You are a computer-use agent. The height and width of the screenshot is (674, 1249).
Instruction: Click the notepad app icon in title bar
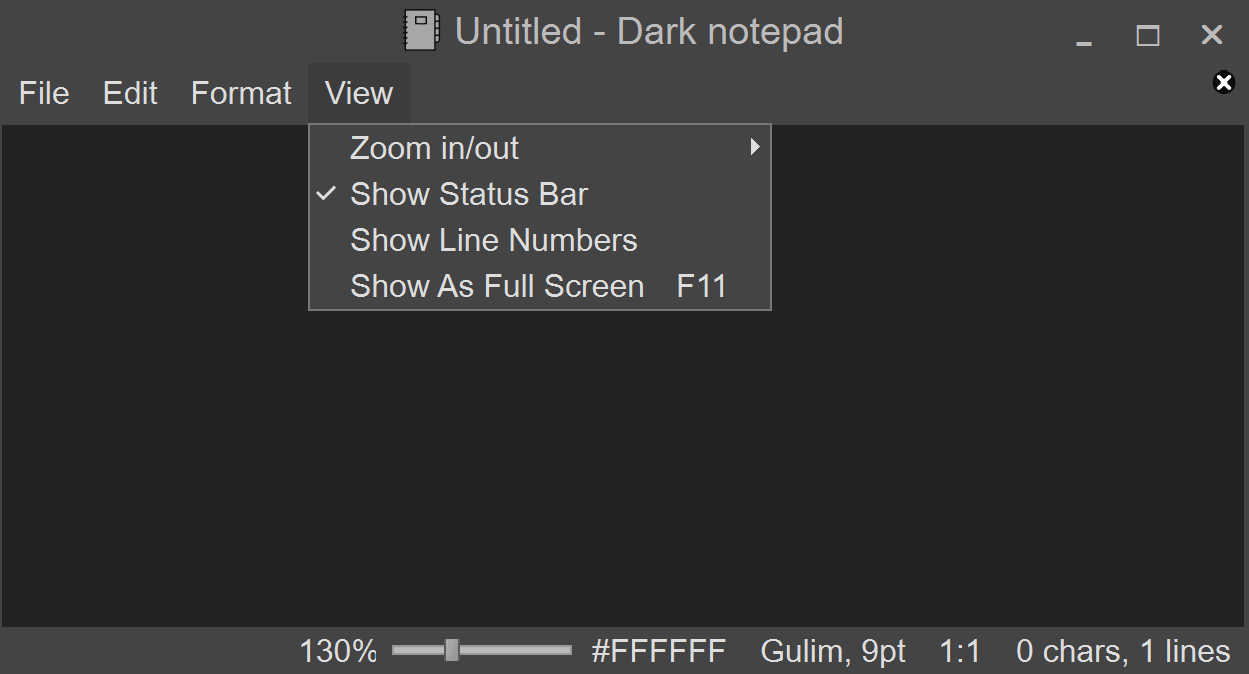click(x=421, y=31)
